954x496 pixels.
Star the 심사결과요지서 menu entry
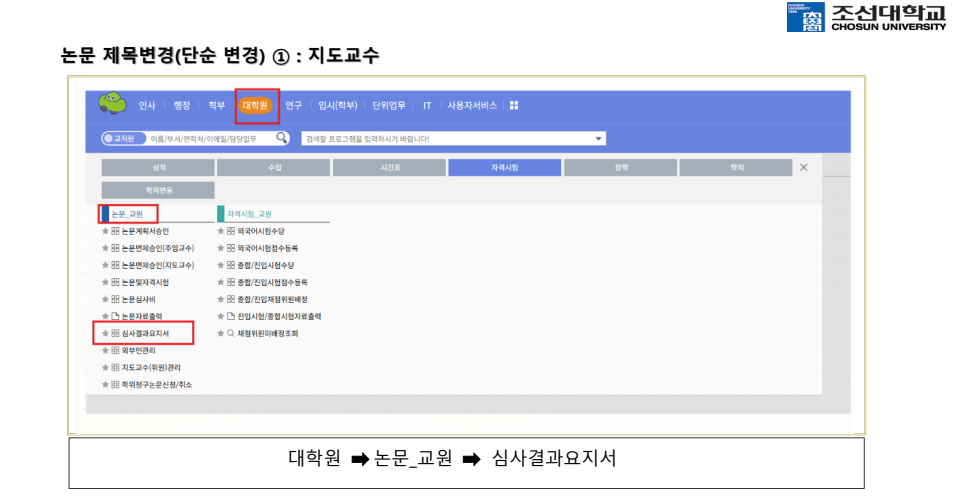[x=105, y=334]
